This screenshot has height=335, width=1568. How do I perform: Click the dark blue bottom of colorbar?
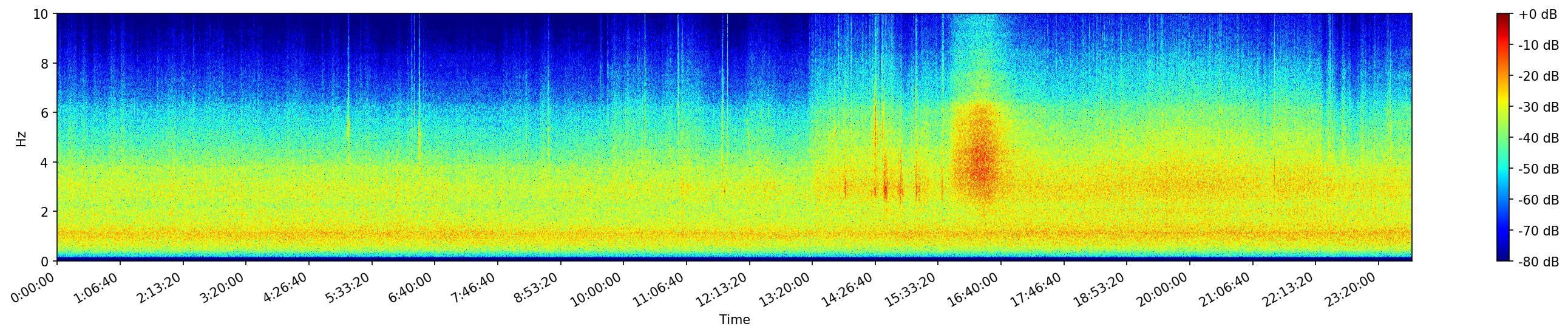coord(1504,257)
